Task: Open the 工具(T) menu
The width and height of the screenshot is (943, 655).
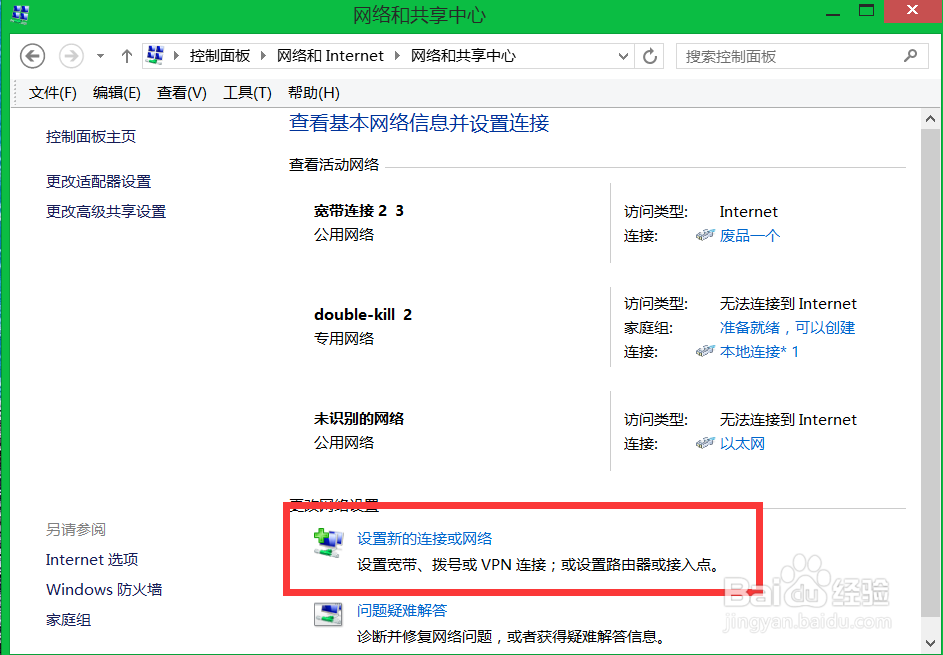Action: (246, 92)
